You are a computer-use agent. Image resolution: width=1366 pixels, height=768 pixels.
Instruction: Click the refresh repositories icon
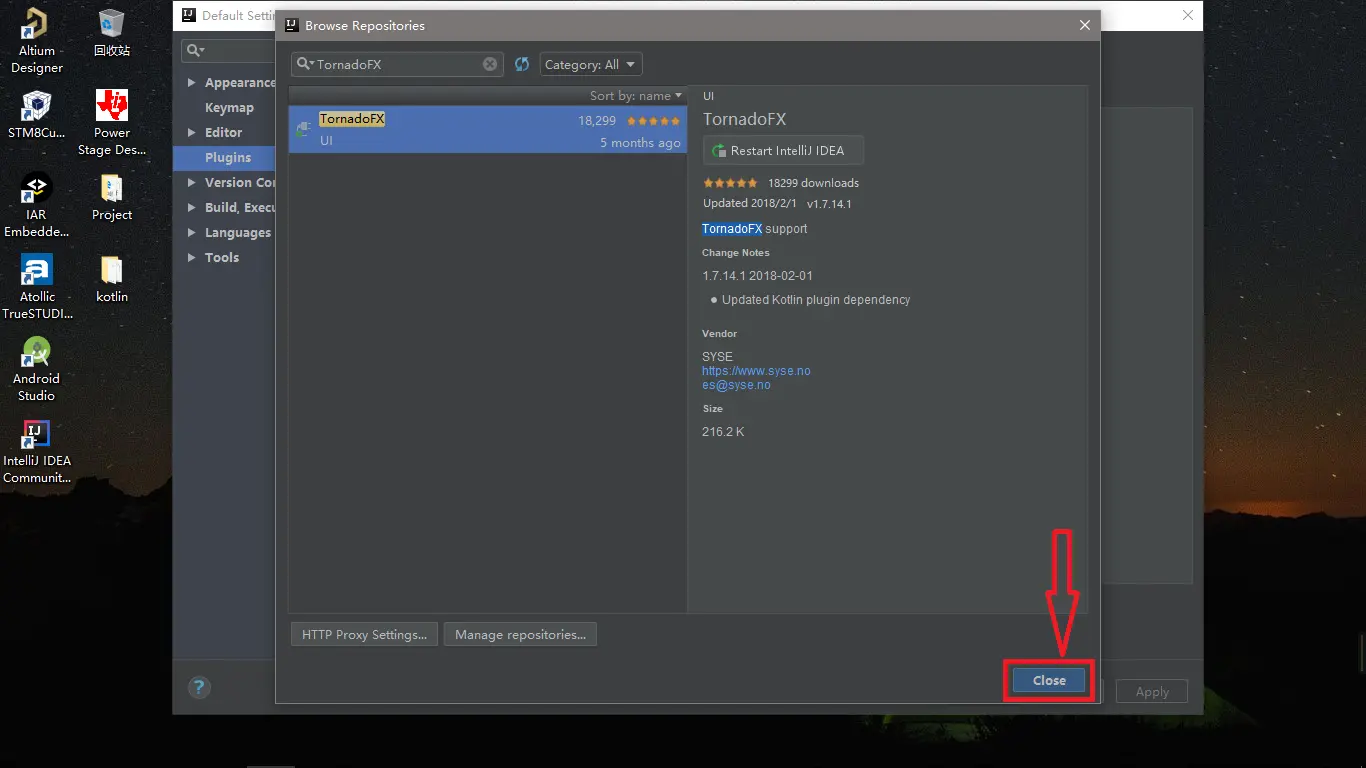click(522, 64)
